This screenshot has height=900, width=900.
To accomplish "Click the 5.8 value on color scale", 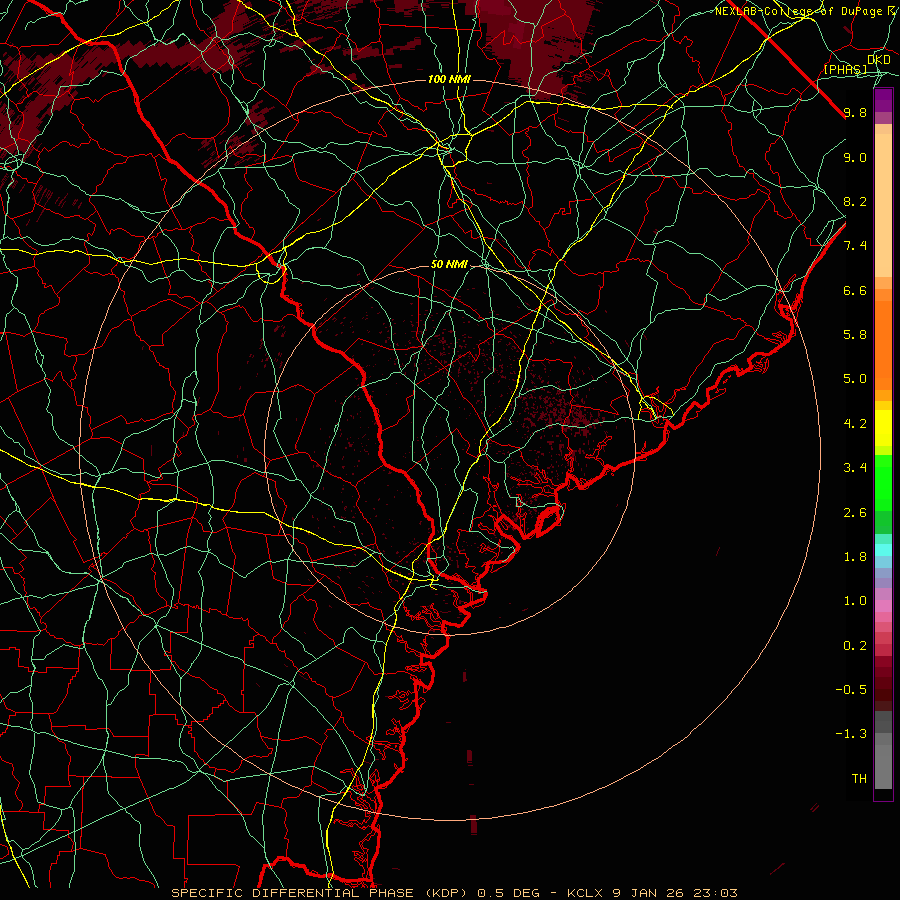I will tap(855, 335).
